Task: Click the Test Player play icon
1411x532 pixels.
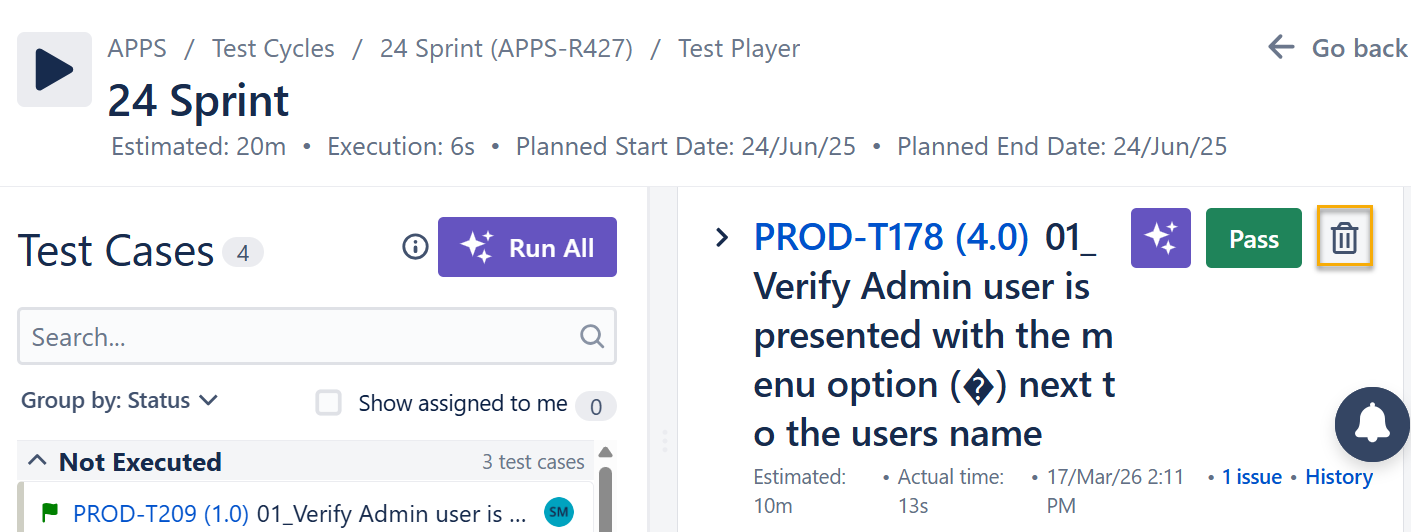Action: point(54,69)
